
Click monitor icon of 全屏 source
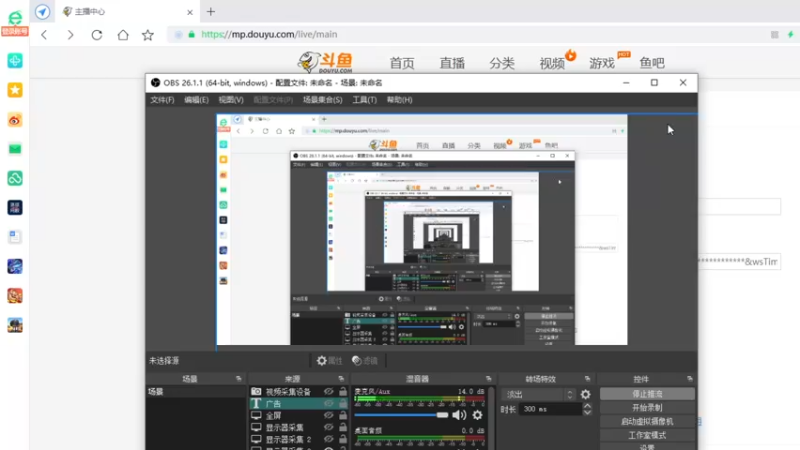pos(256,415)
